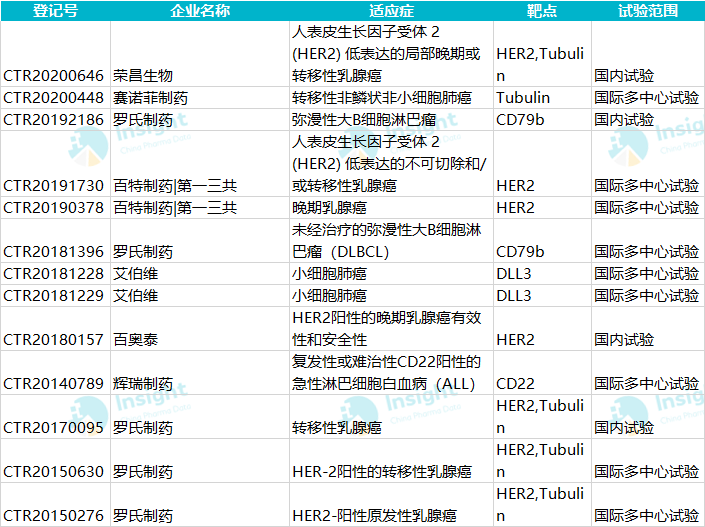Click target CD79b in row CTR20181396

pos(520,252)
